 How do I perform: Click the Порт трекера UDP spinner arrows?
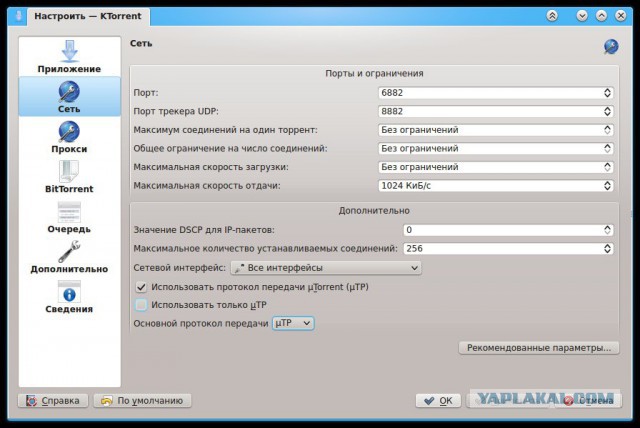607,111
